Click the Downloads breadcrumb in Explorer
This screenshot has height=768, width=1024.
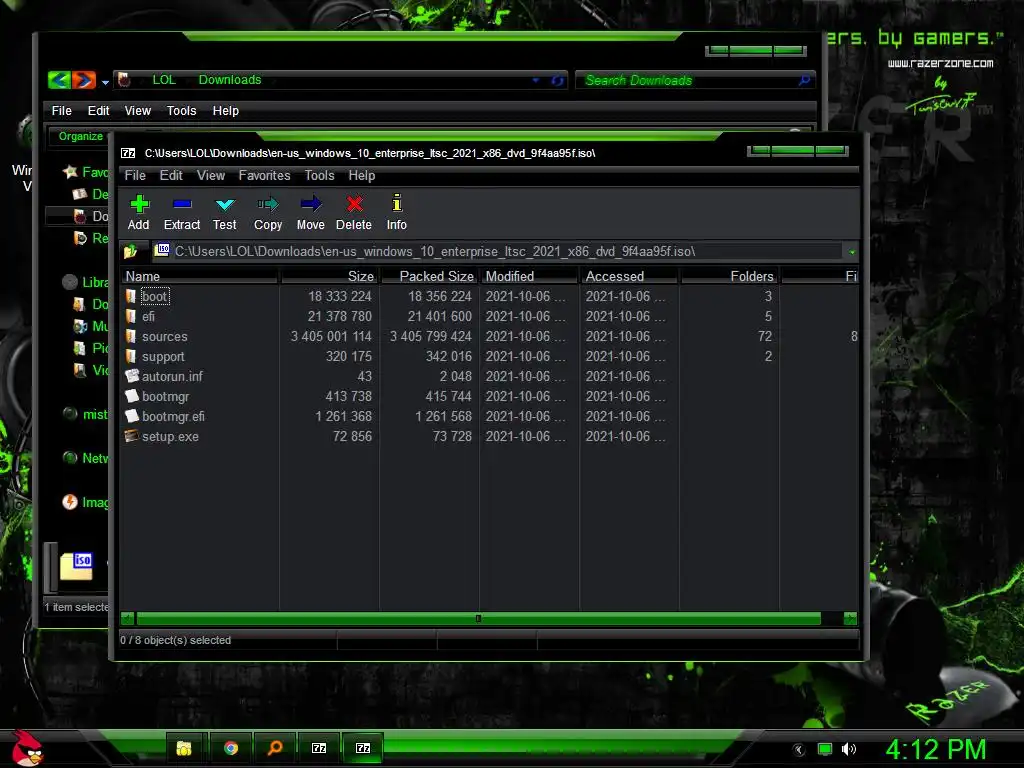(230, 80)
